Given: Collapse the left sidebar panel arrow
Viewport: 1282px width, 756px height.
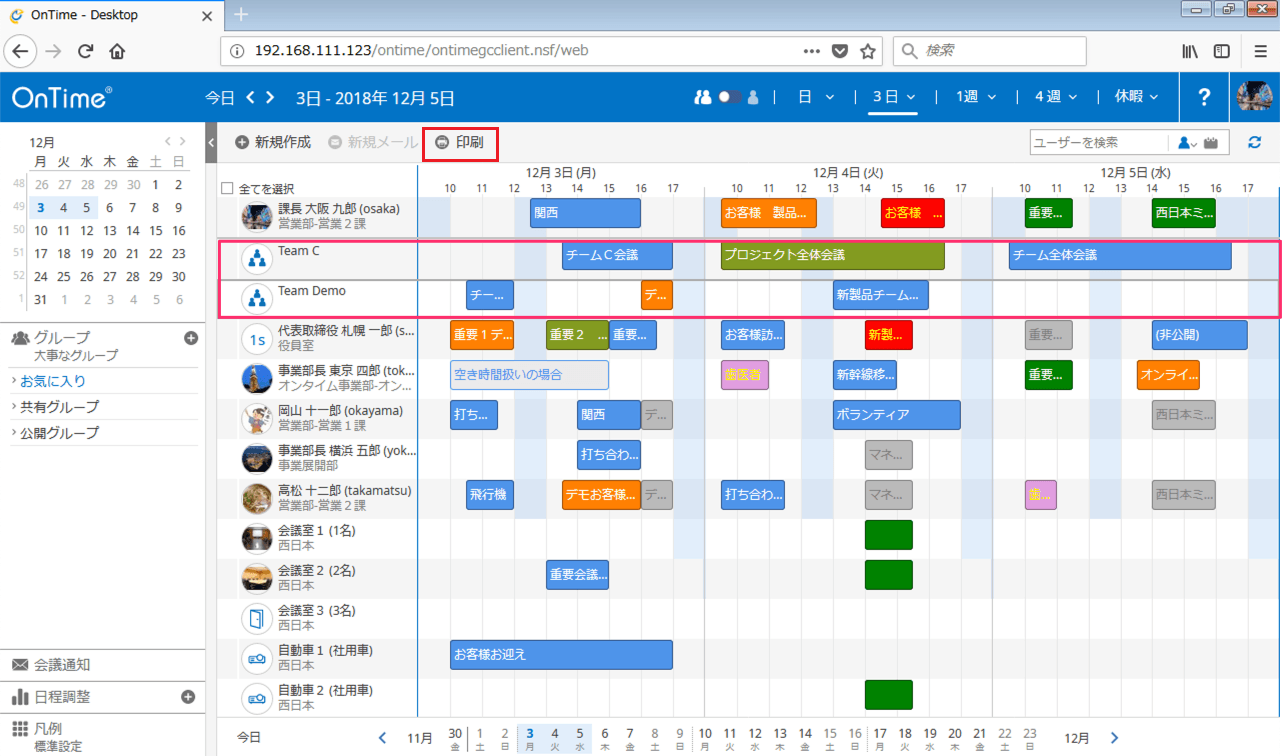Looking at the screenshot, I should [x=211, y=143].
